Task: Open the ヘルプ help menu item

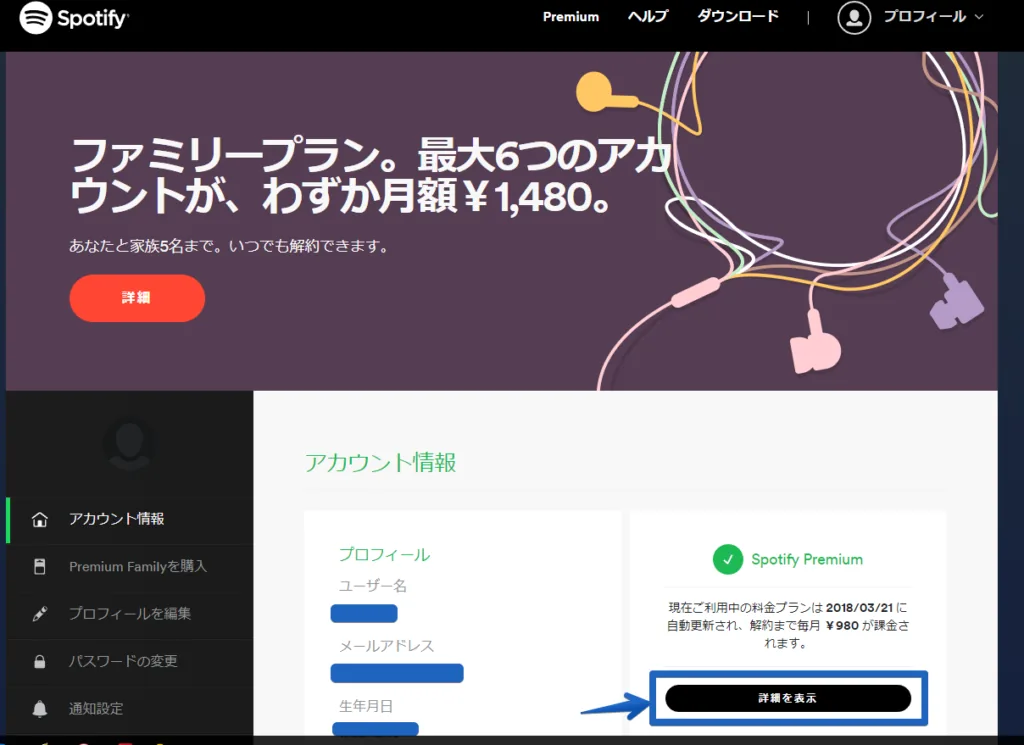Action: click(648, 16)
